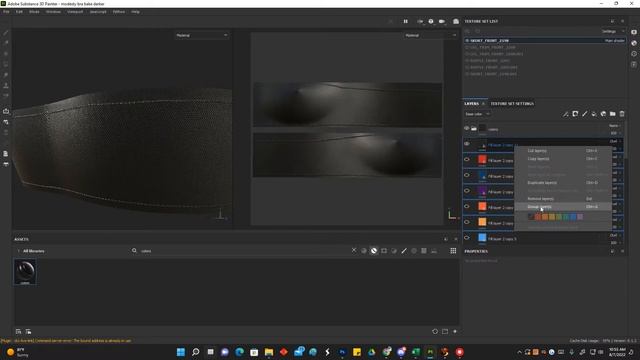Hide the orange-red fill layer
This screenshot has width=640, height=360.
point(467,207)
